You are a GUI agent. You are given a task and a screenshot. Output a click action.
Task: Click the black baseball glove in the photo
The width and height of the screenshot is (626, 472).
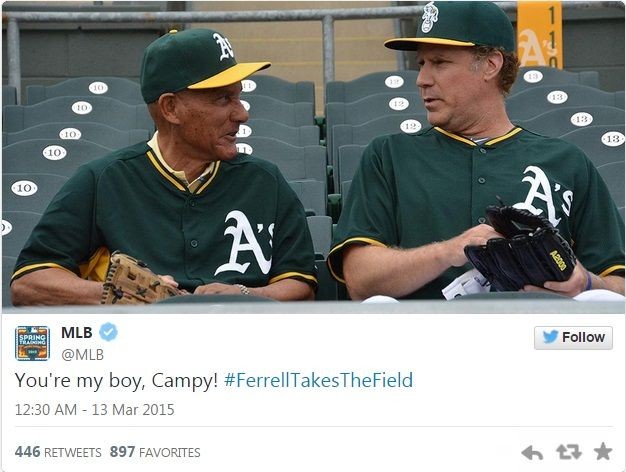point(520,250)
